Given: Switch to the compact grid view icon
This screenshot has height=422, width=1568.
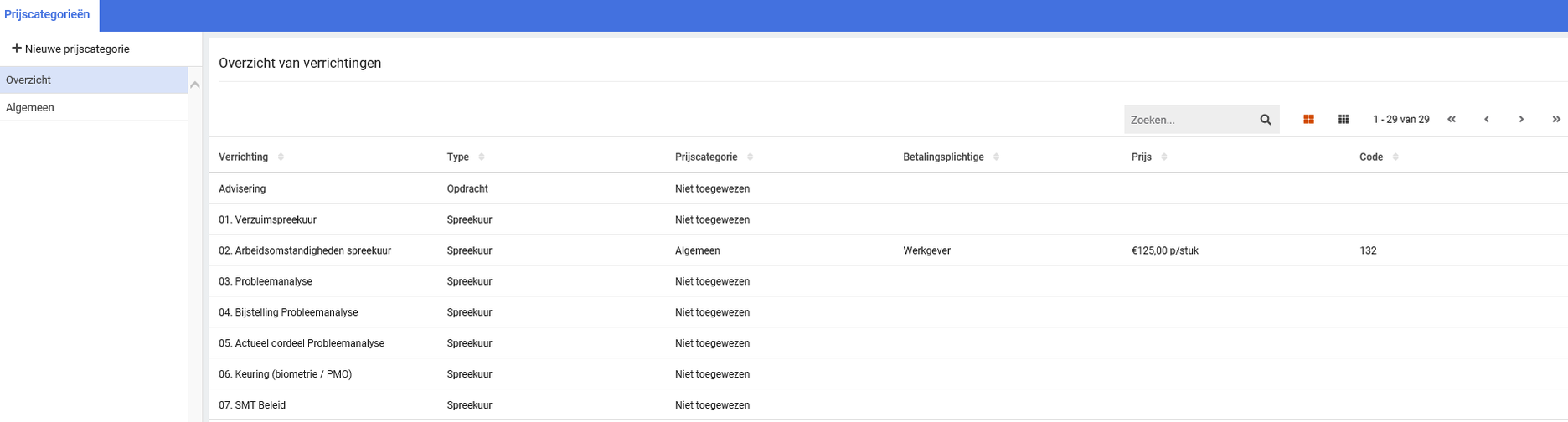Looking at the screenshot, I should click(1344, 120).
